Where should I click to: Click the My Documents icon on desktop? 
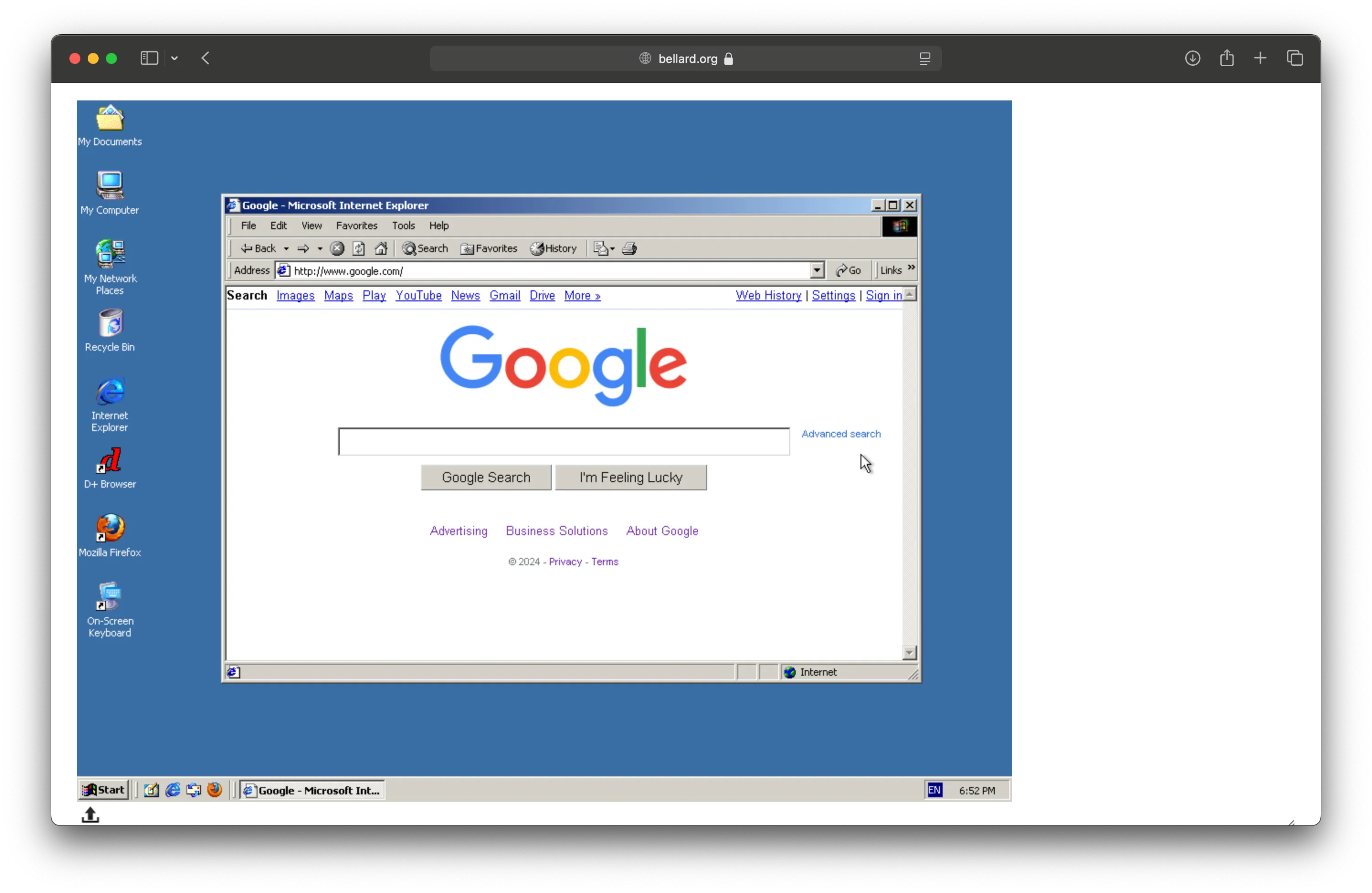(x=109, y=120)
